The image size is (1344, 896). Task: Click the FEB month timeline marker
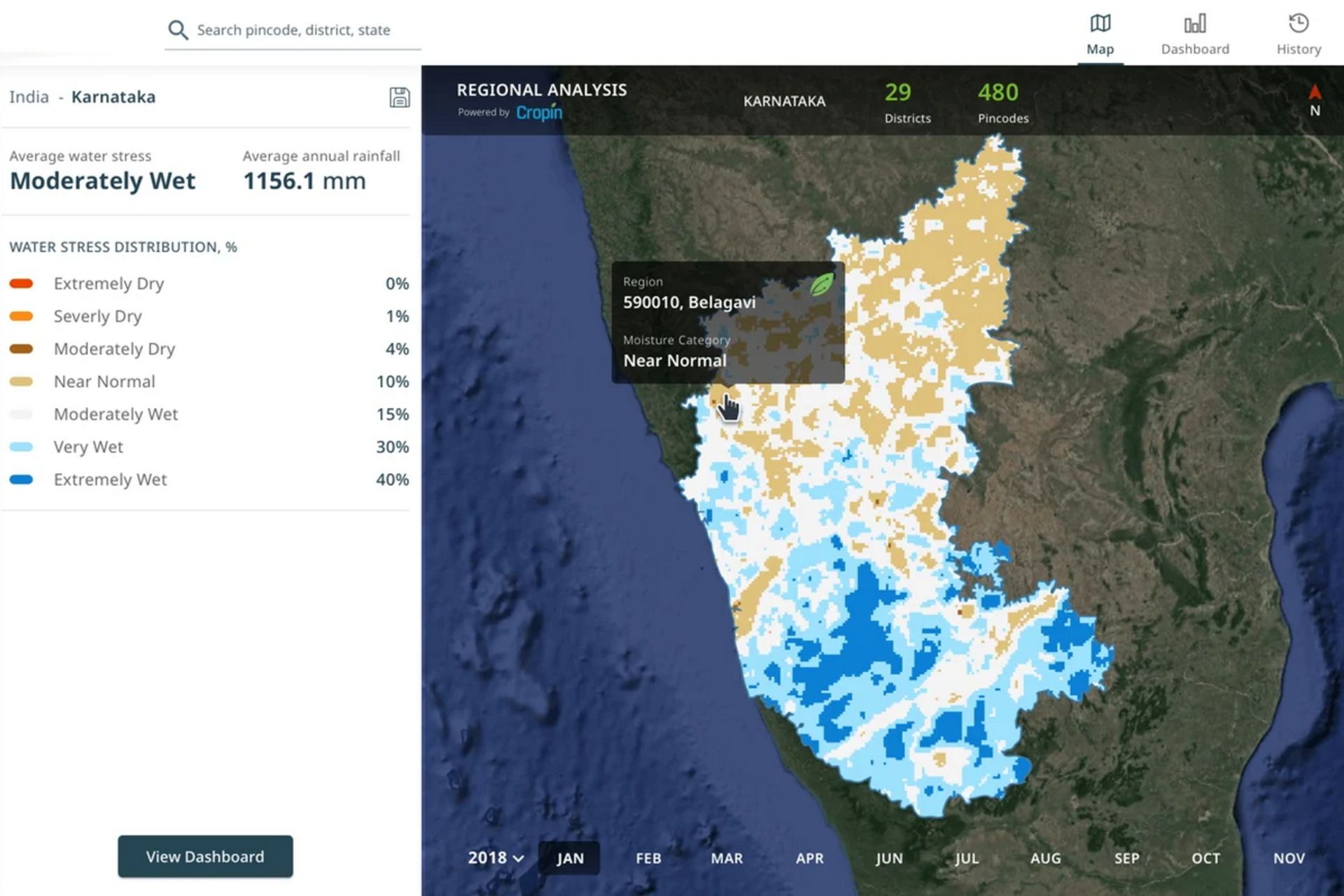[x=647, y=856]
